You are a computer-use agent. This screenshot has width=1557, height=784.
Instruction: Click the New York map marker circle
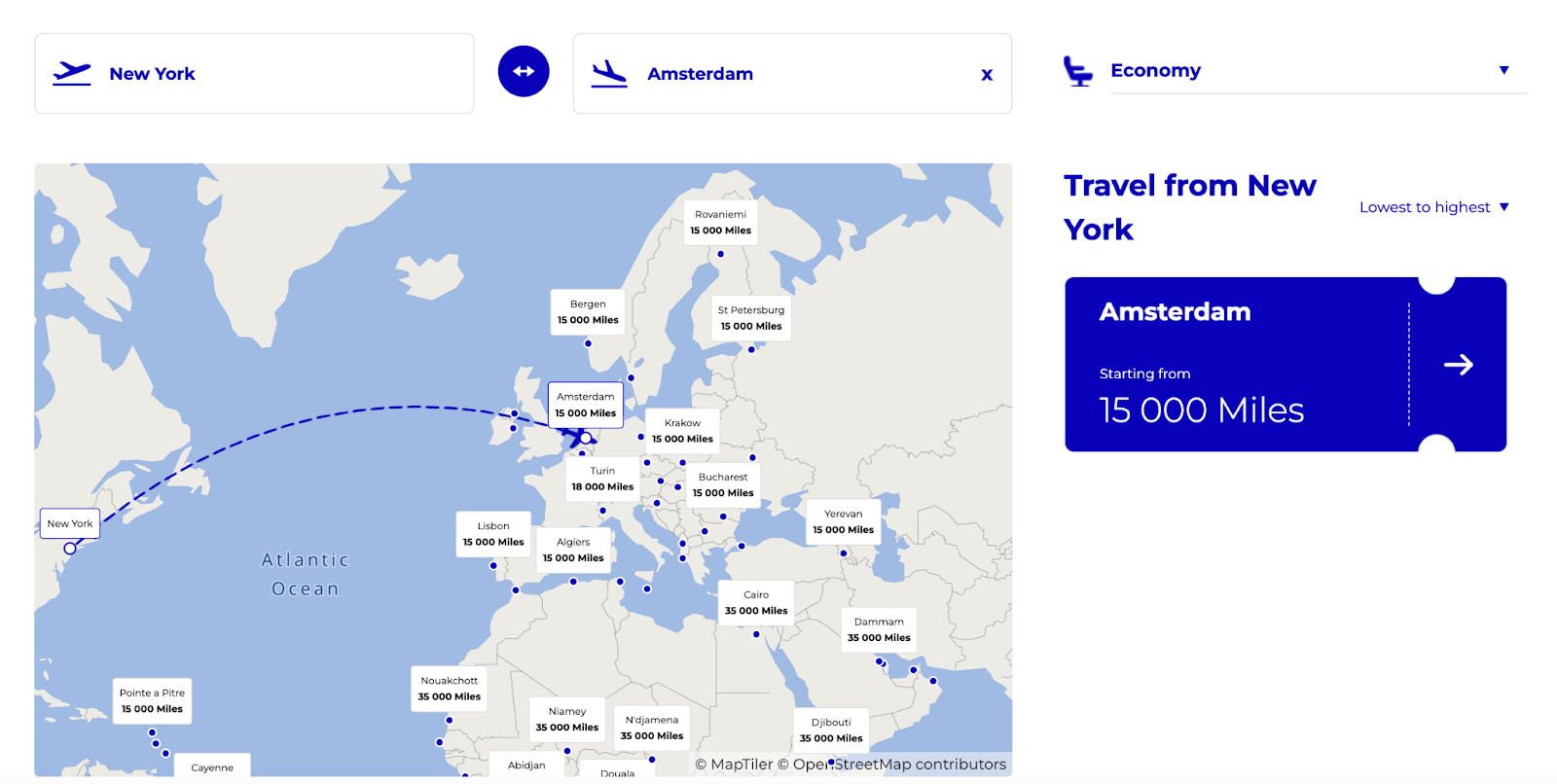tap(70, 549)
